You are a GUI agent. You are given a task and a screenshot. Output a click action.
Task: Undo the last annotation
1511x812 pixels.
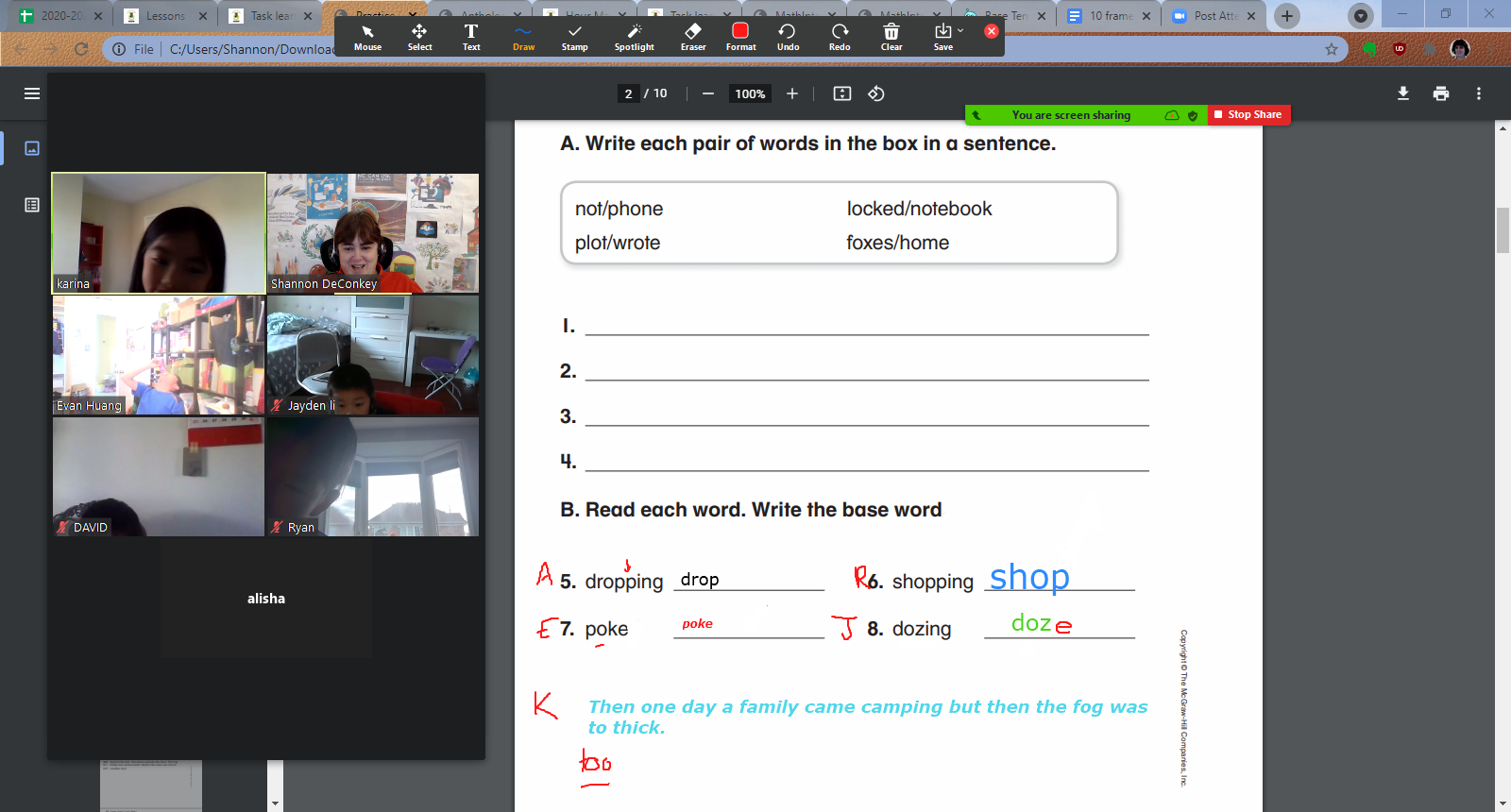(788, 38)
